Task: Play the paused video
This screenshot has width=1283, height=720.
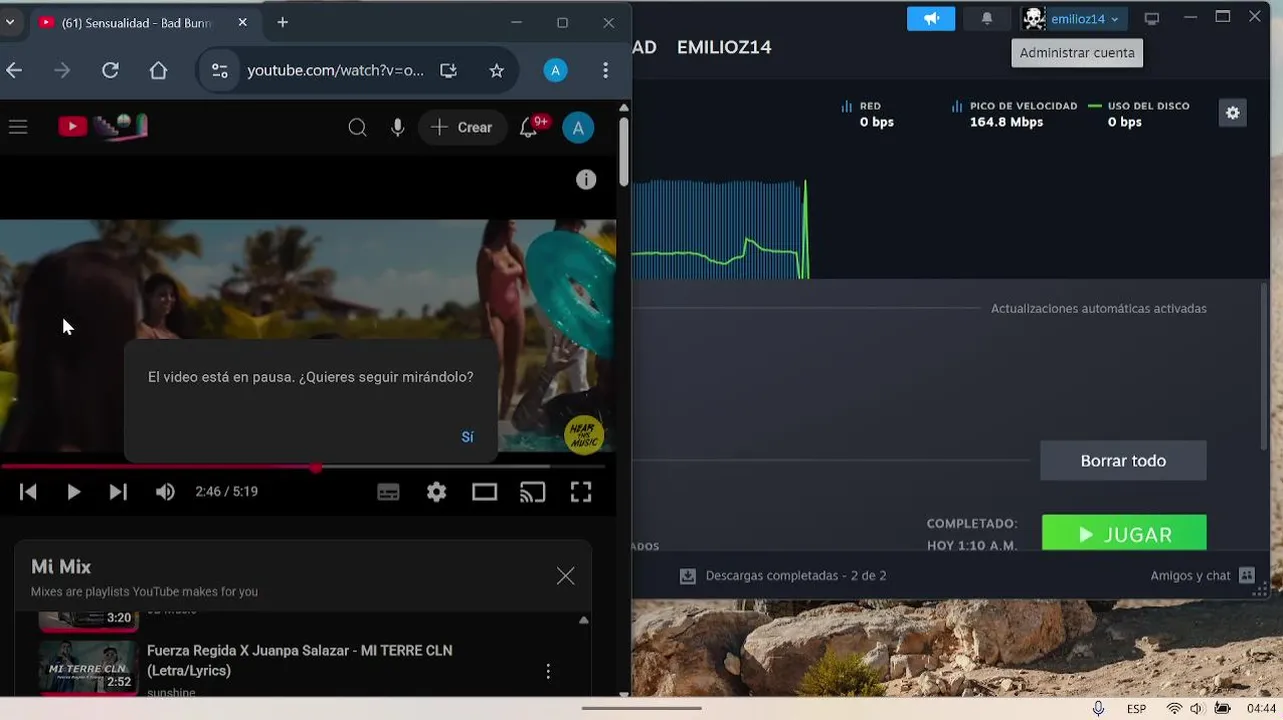Action: [73, 492]
